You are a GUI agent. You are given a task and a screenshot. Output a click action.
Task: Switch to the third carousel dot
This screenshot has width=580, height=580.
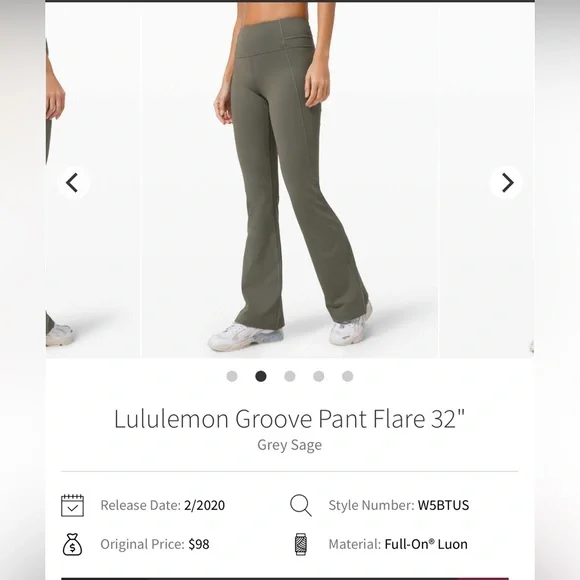[290, 376]
